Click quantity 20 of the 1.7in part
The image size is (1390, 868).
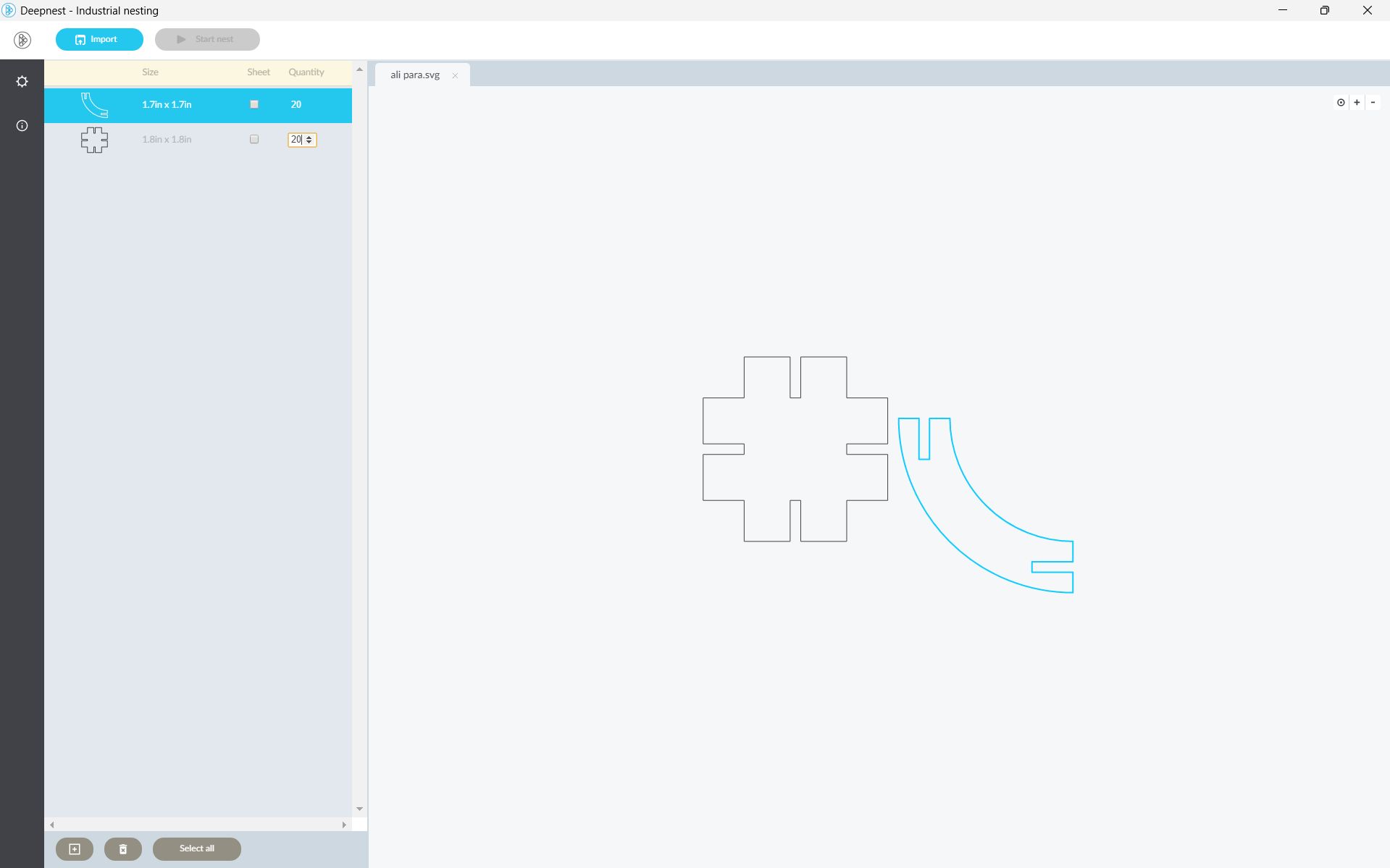pos(296,104)
